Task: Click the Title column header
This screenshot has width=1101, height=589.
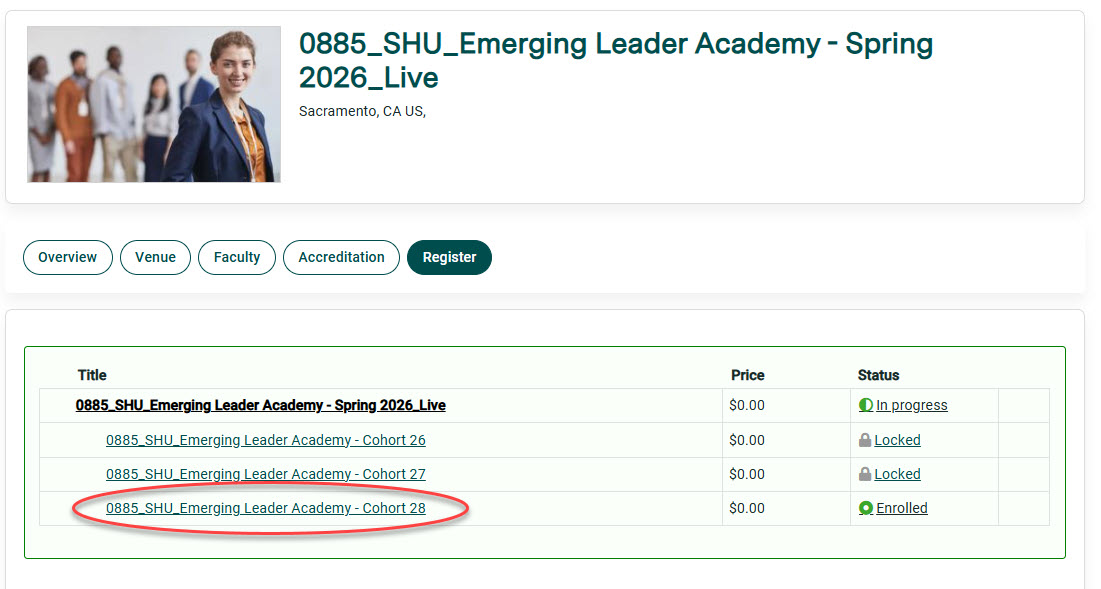Action: tap(91, 375)
